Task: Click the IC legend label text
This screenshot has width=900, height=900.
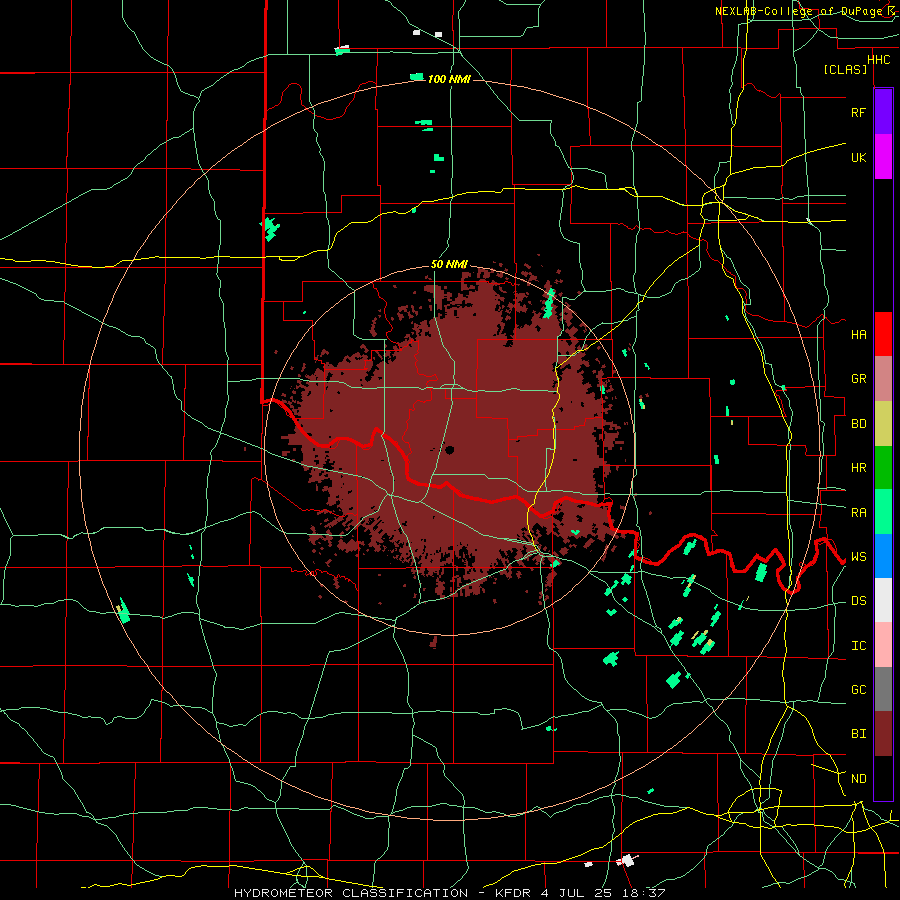Action: click(x=858, y=646)
